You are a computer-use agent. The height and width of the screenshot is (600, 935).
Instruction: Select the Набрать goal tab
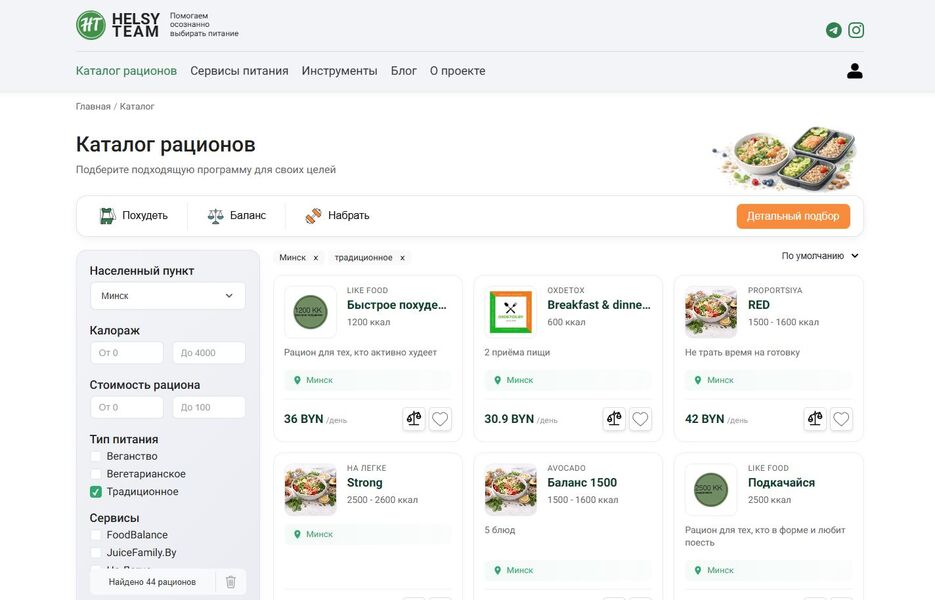337,215
